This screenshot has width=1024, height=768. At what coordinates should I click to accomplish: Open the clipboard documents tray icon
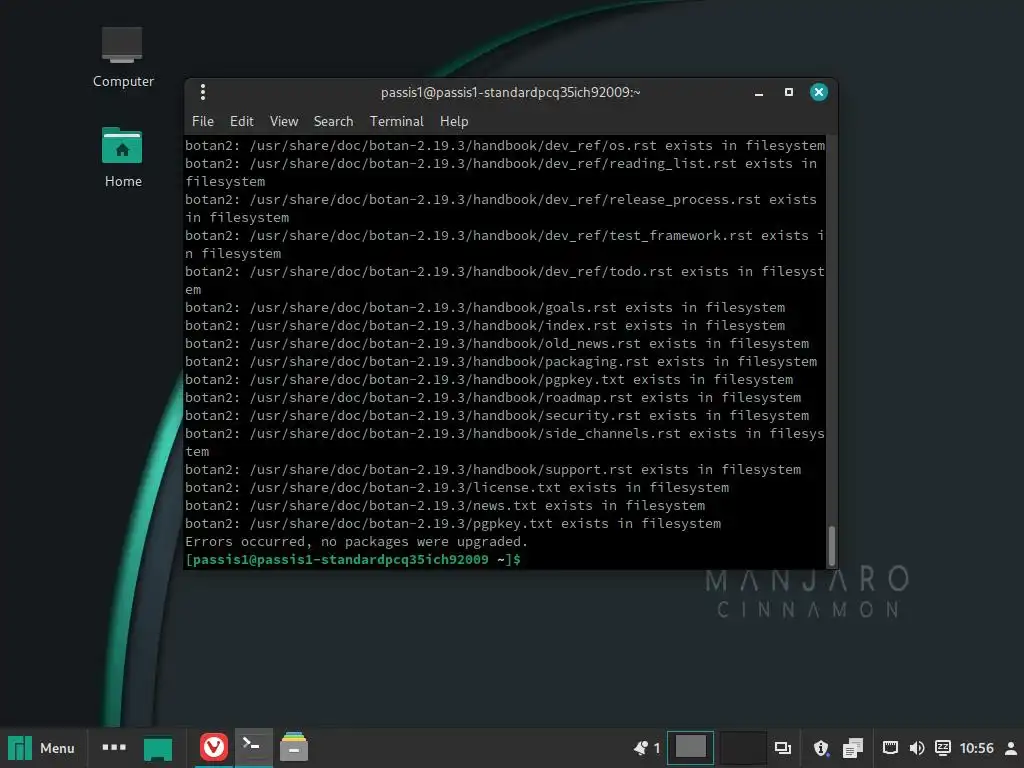(x=852, y=748)
